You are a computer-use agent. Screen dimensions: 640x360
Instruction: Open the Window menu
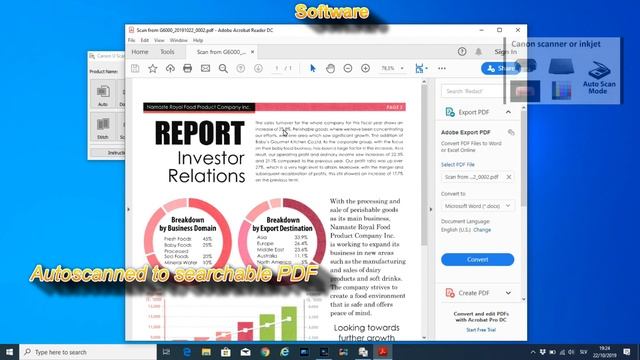178,40
